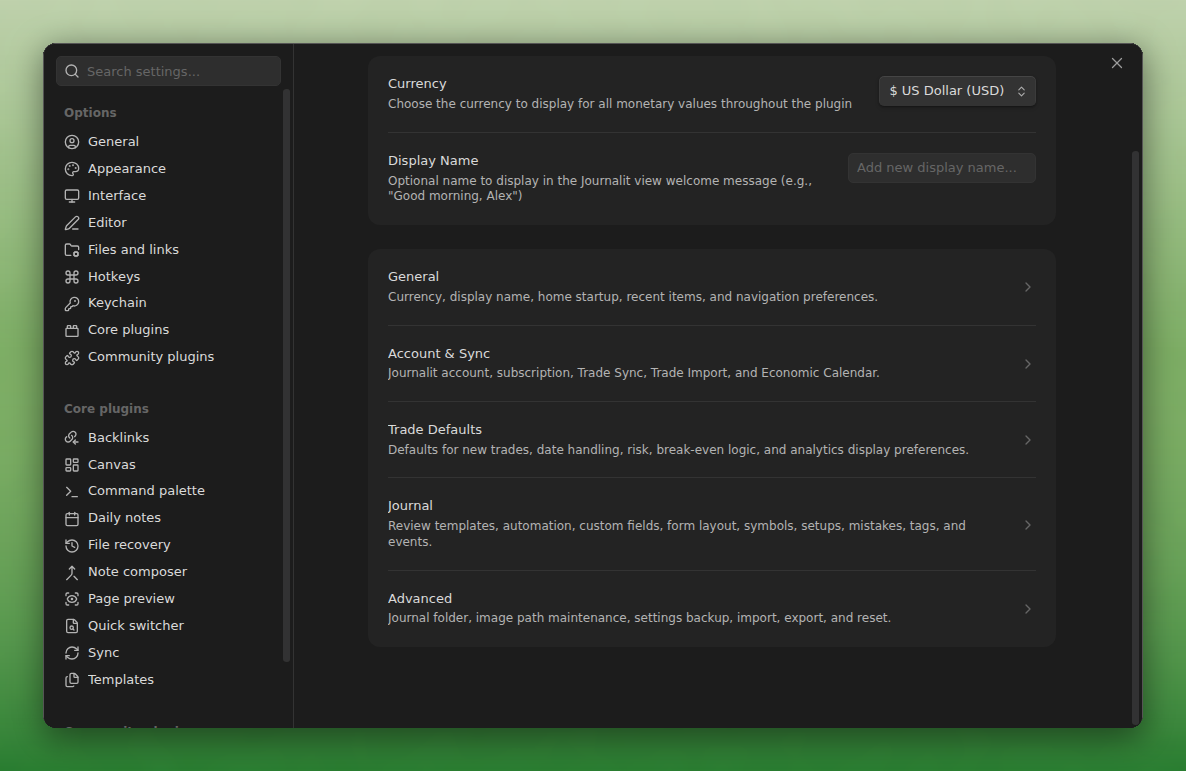1186x771 pixels.
Task: Click the Canvas grid icon
Action: 72,465
